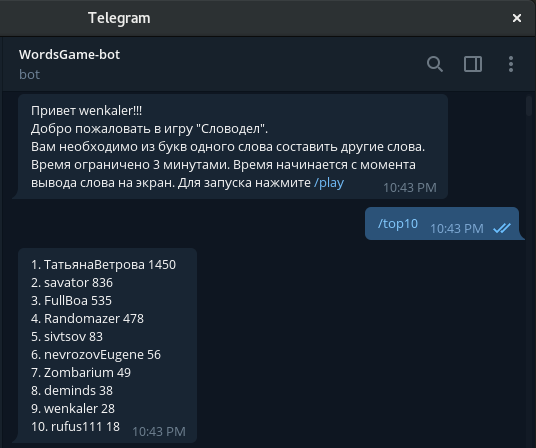
Task: Open WordsGame-bot profile from chat title
Action: tap(69, 55)
